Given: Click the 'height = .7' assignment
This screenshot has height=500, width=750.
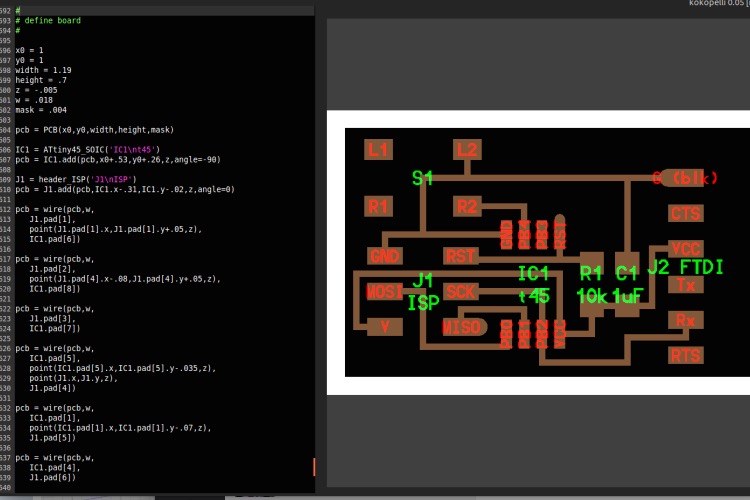Looking at the screenshot, I should tap(41, 80).
